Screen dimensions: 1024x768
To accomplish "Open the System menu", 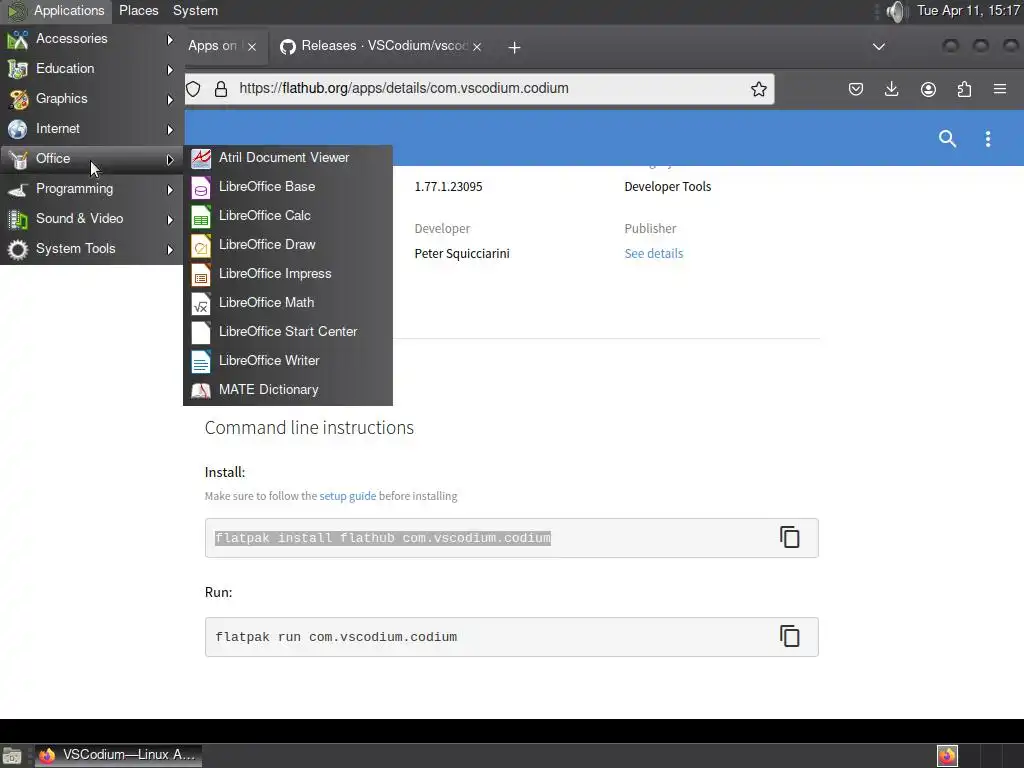I will (195, 10).
